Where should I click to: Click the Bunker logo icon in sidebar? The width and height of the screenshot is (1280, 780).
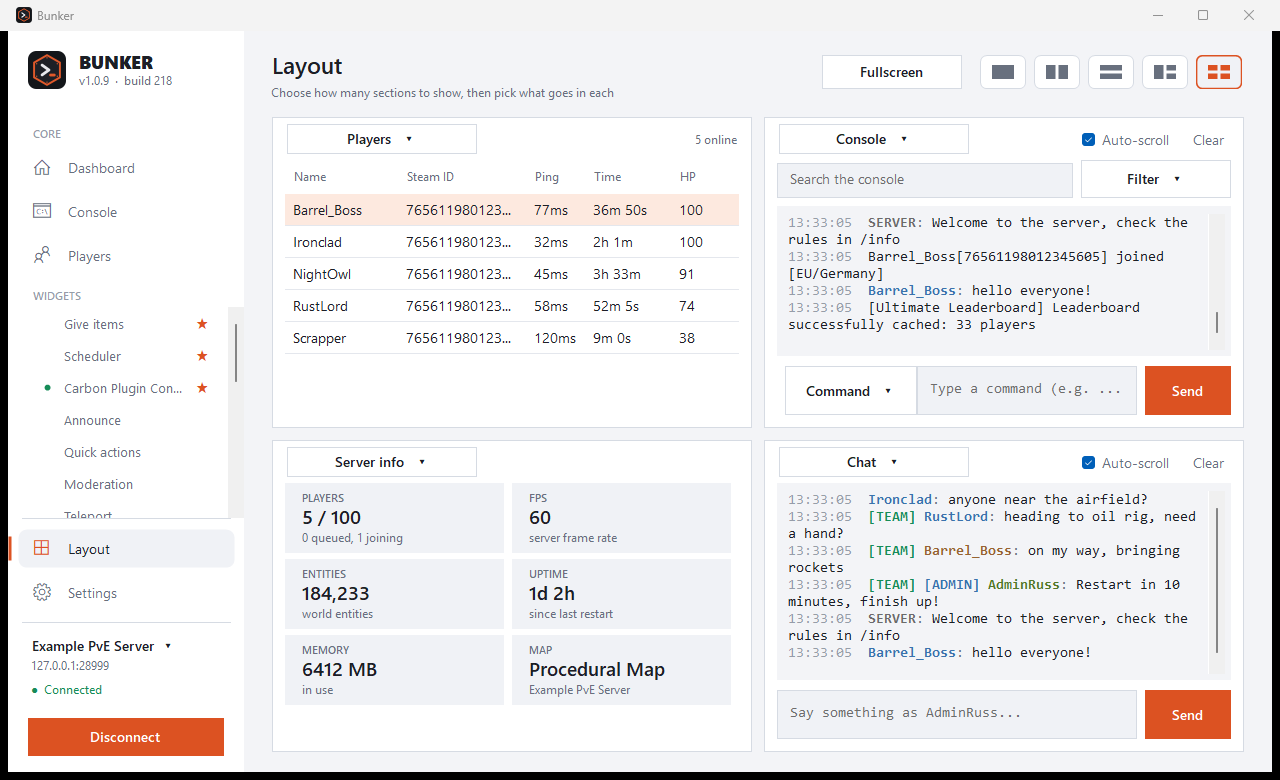pos(47,70)
